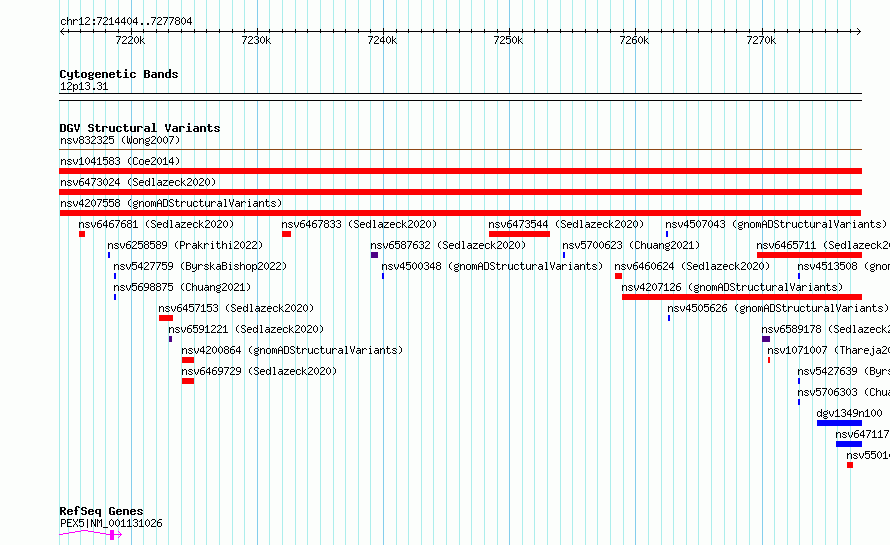Select the purple block under nsv6587632
Viewport: 890px width, 545px height.
click(374, 255)
